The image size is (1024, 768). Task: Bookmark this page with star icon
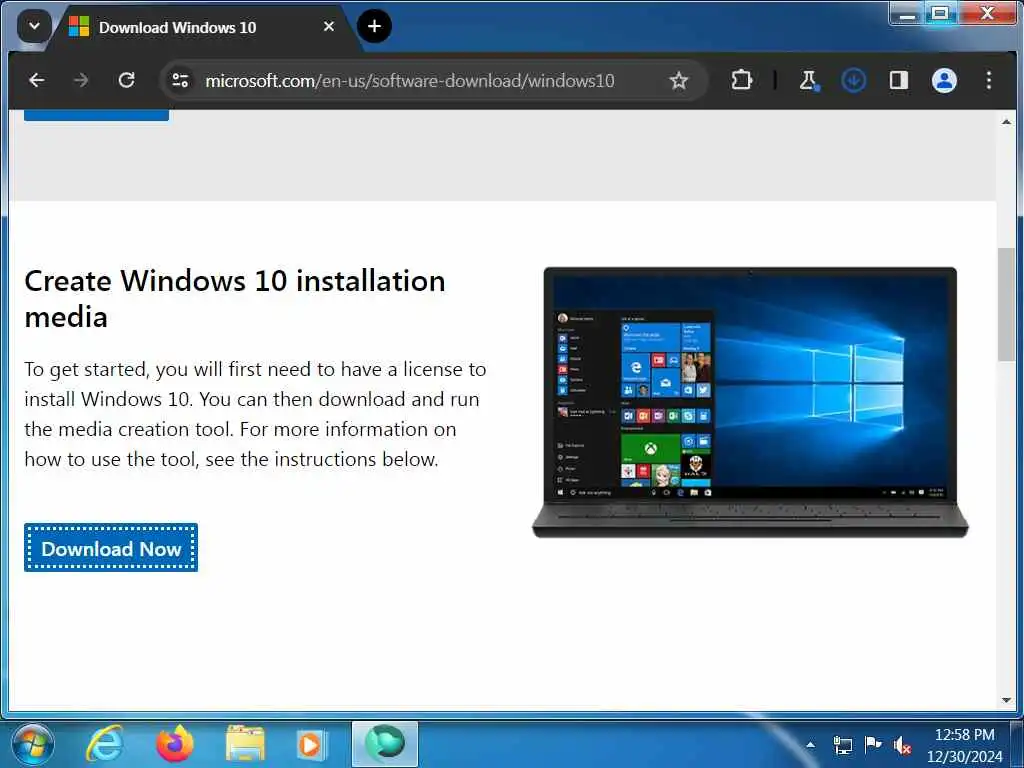679,80
